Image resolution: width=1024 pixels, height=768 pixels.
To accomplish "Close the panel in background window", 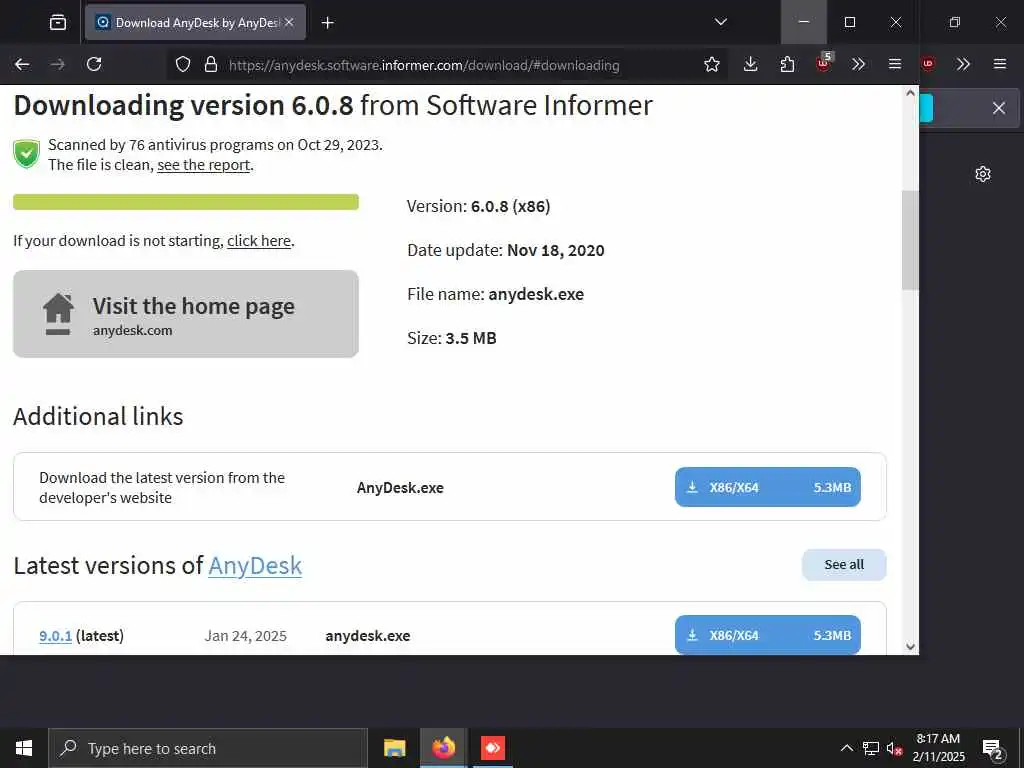I will coord(999,108).
